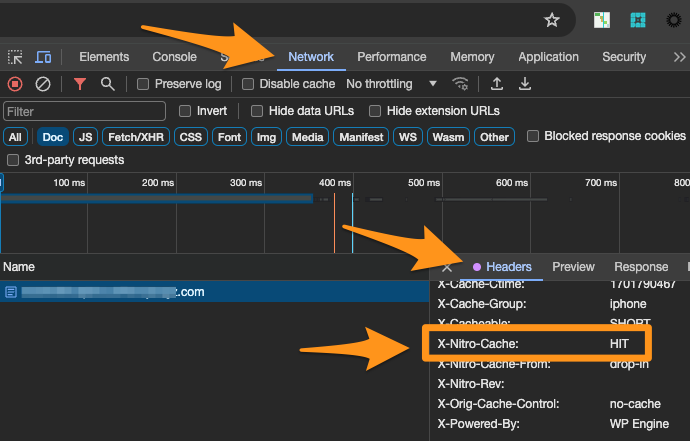Clear the network log
Image resolution: width=690 pixels, height=441 pixels.
pyautogui.click(x=43, y=84)
